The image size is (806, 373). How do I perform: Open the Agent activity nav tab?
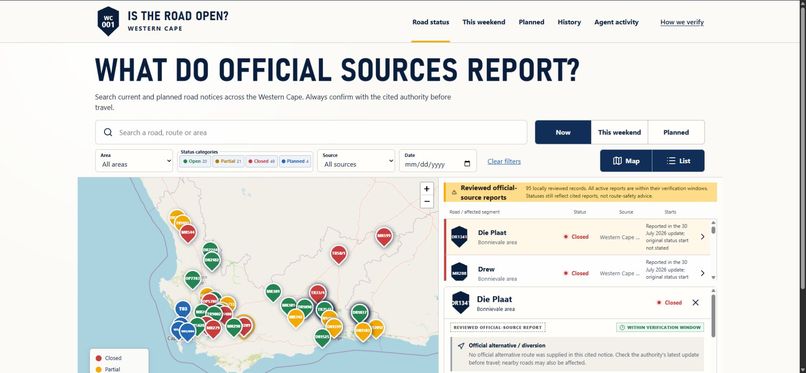pyautogui.click(x=616, y=22)
